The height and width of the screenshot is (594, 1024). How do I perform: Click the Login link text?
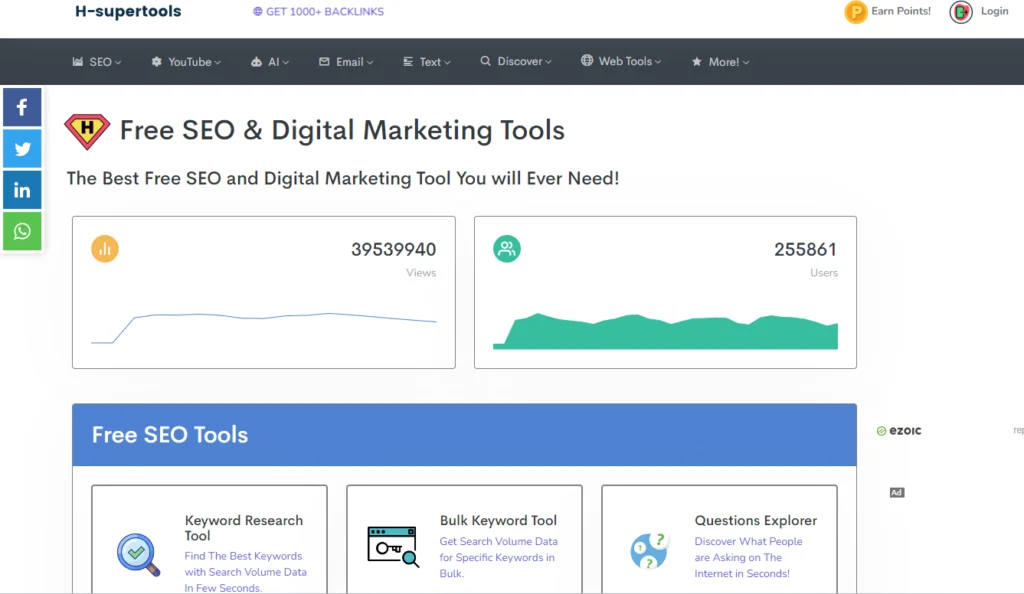point(994,11)
